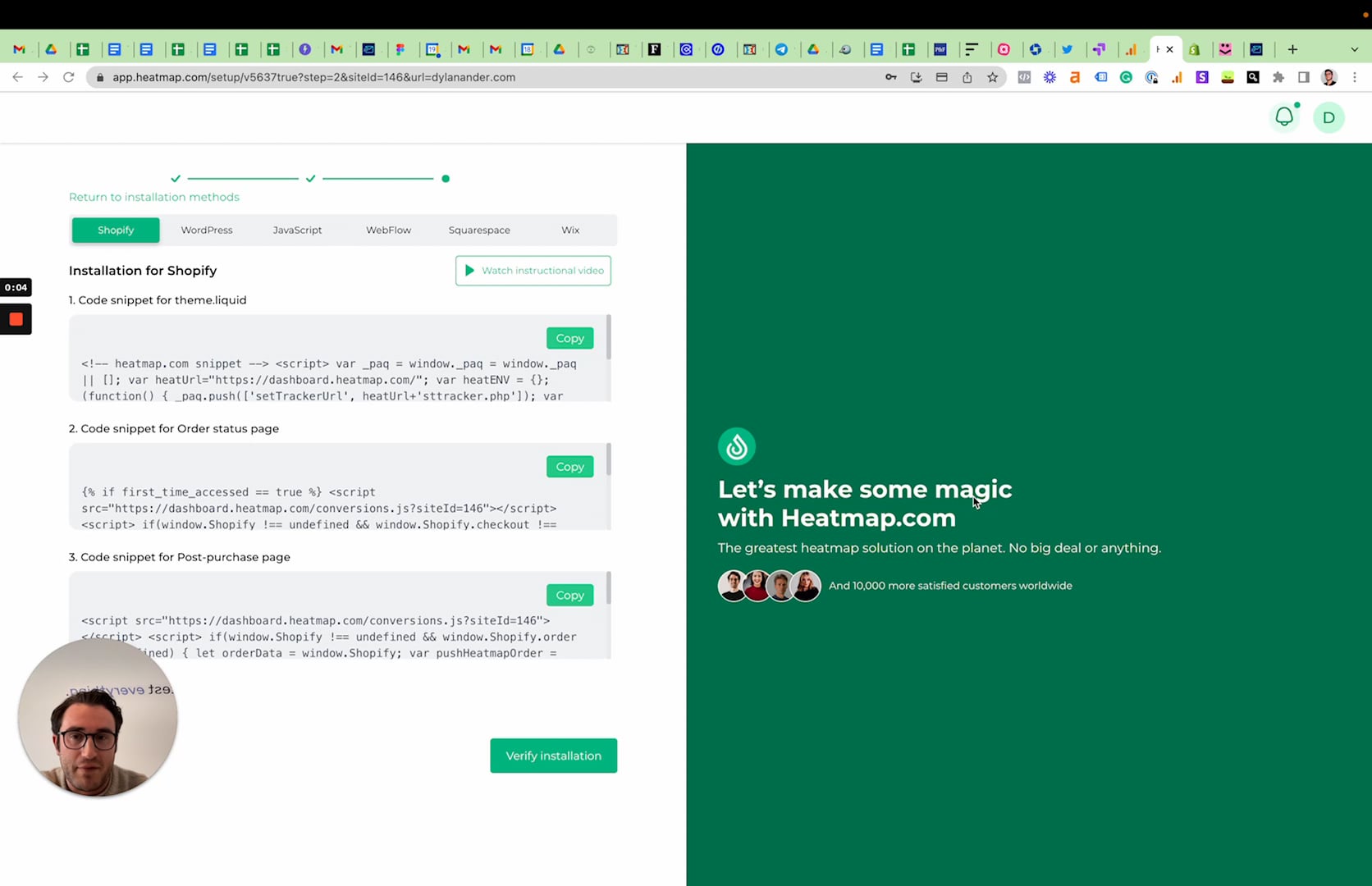Open the account menu via the D avatar
The width and height of the screenshot is (1372, 886).
coord(1329,116)
